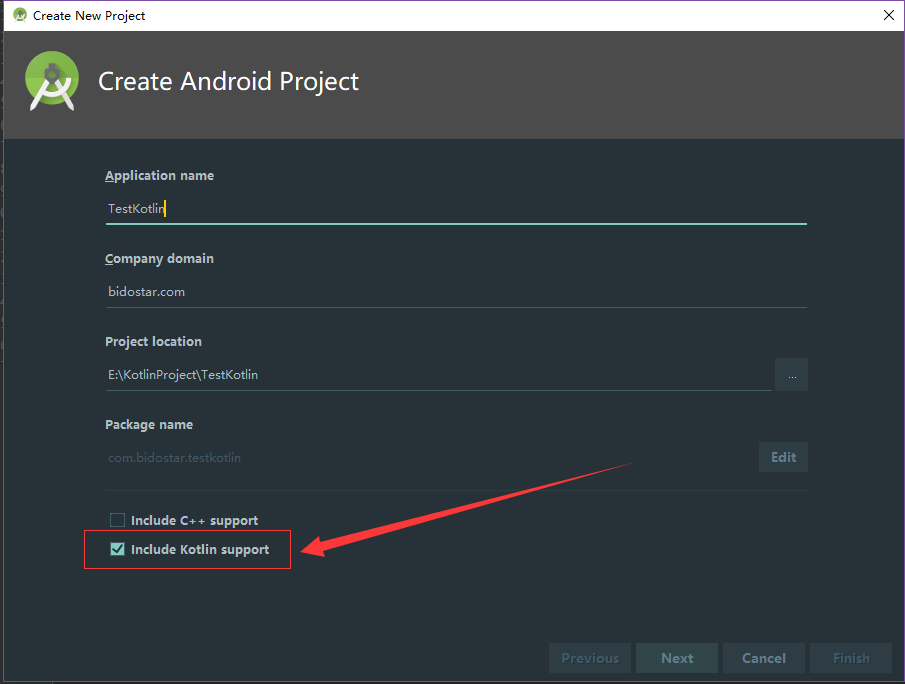Go to the next step with Next
Image resolution: width=905 pixels, height=684 pixels.
677,658
